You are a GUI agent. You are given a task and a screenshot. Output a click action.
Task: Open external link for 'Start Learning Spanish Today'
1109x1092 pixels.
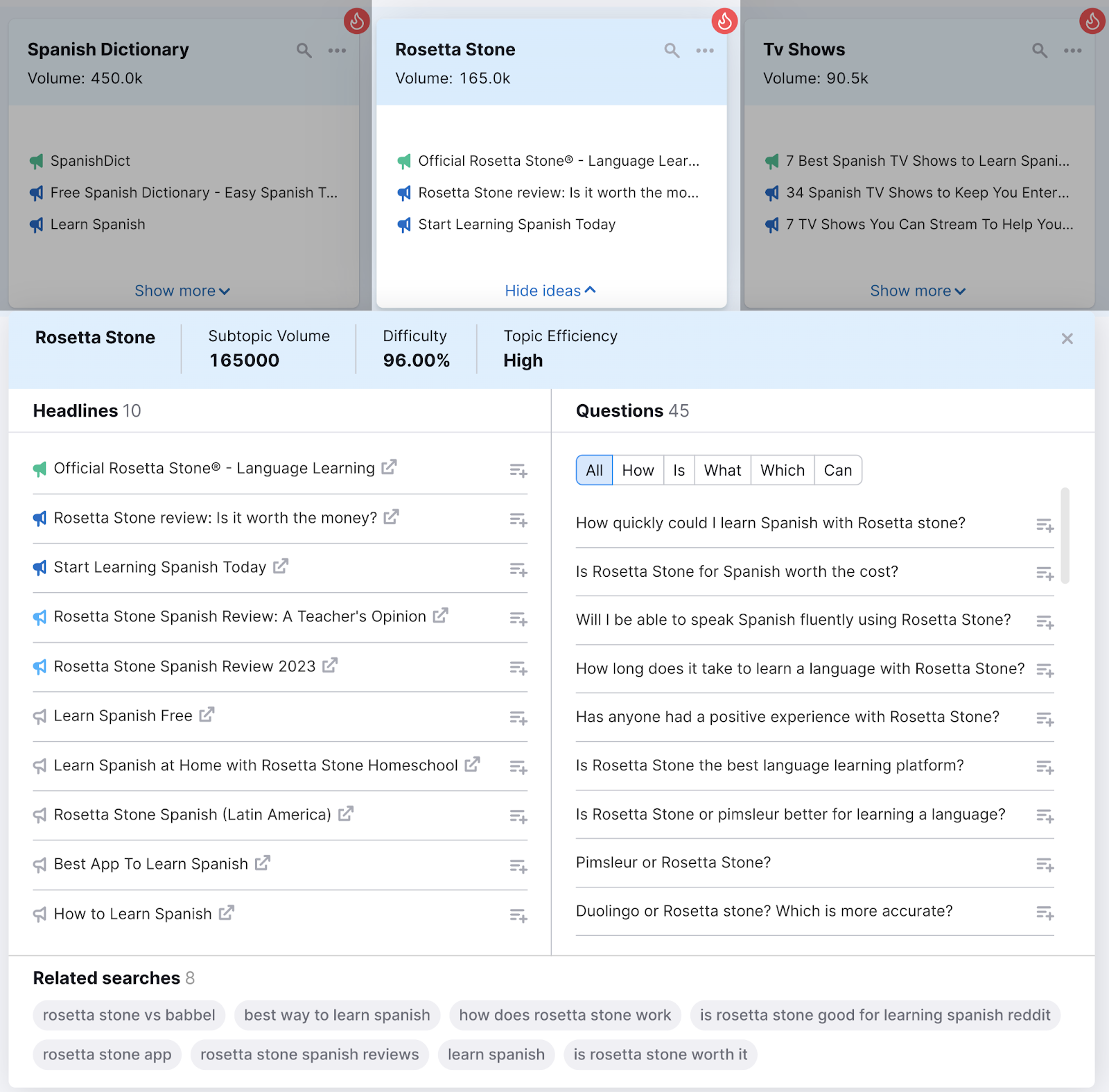tap(280, 566)
